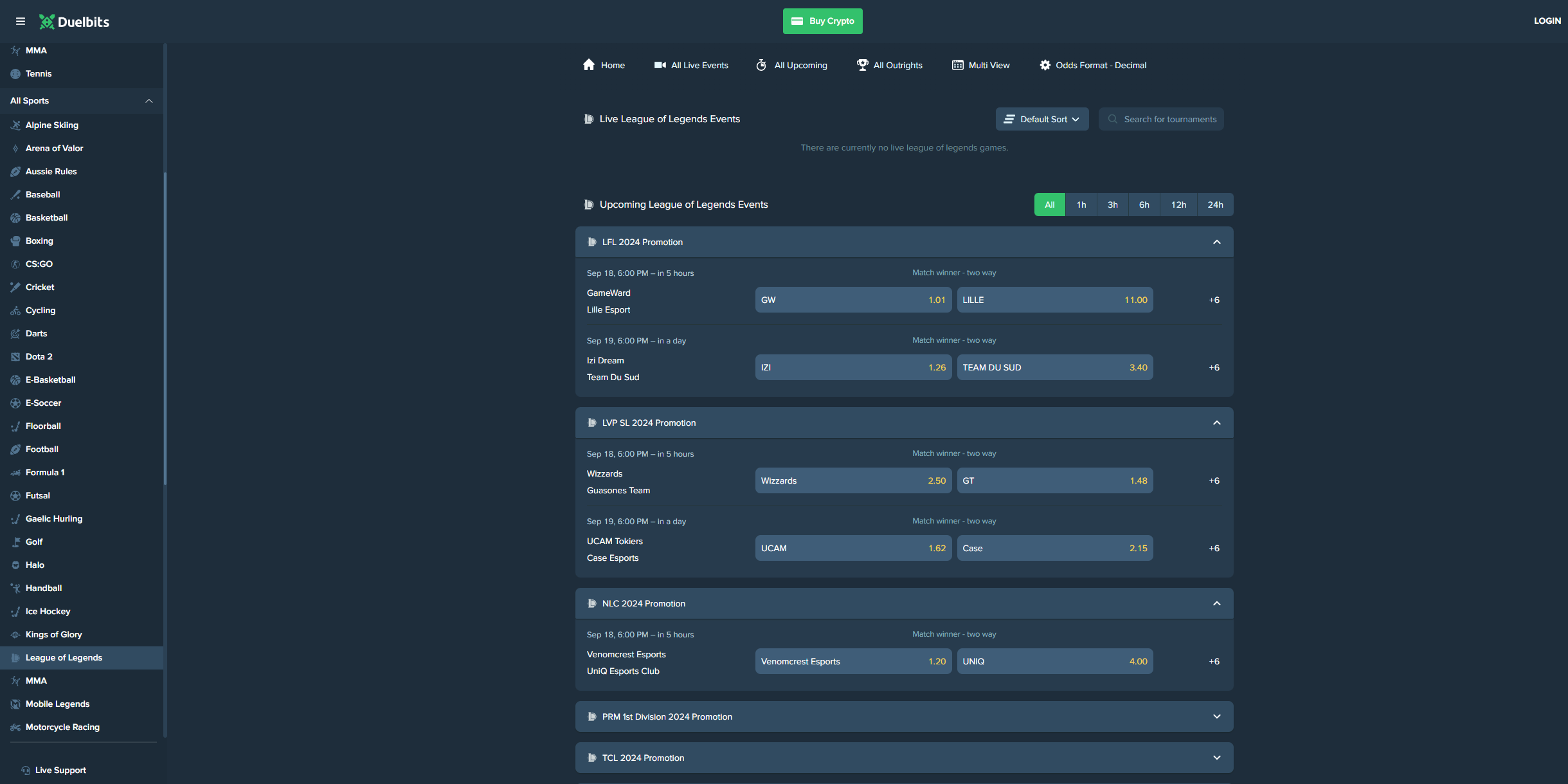
Task: Click the Dota 2 sidebar icon
Action: (15, 357)
